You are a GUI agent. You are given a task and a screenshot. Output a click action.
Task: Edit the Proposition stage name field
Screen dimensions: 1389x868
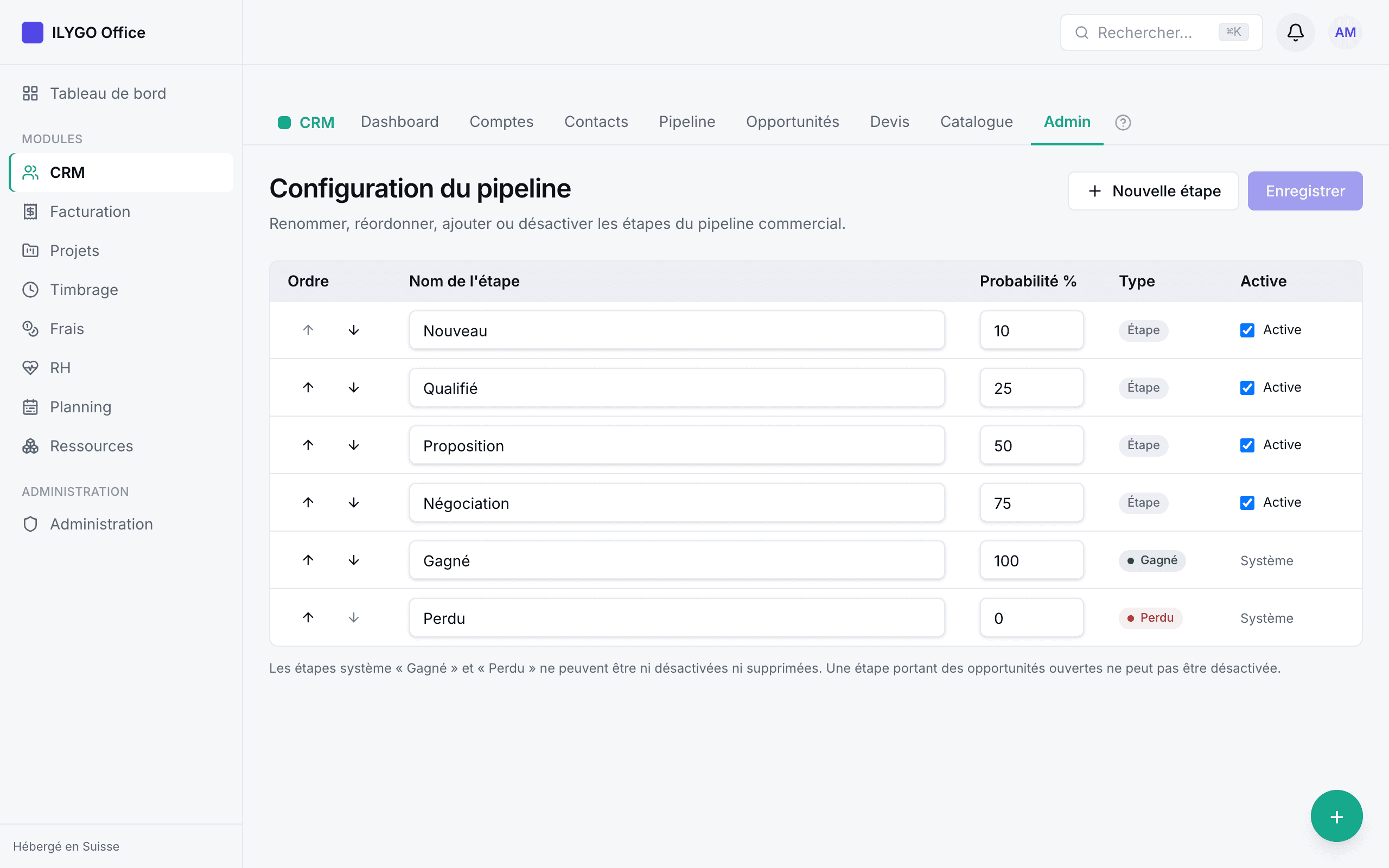pos(676,445)
